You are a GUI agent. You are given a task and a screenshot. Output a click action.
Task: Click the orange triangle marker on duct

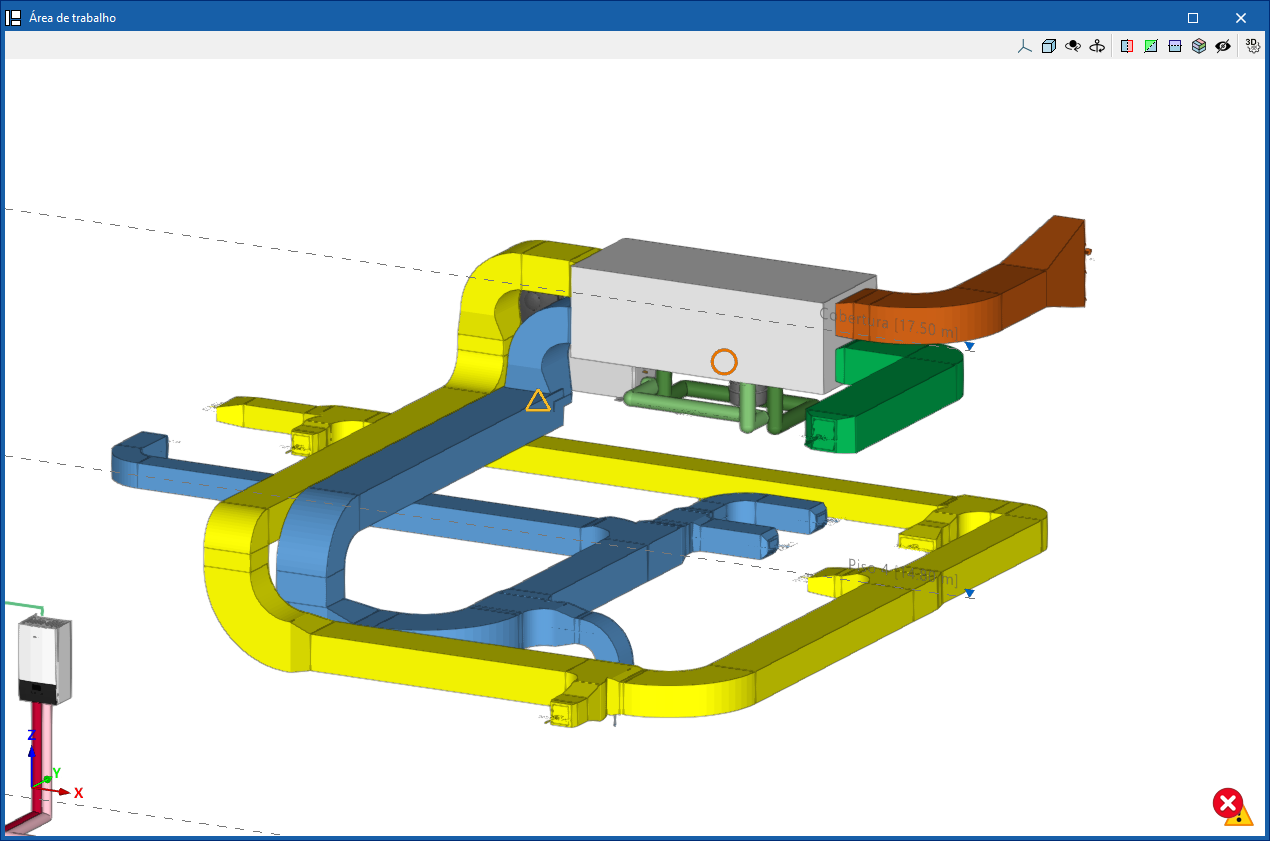[x=538, y=401]
